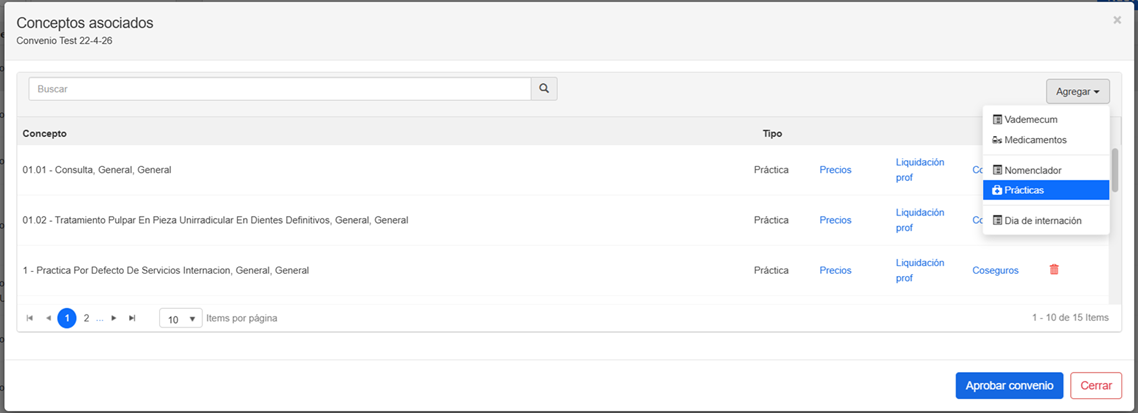Open the Agregar dropdown button
This screenshot has height=413, width=1138.
point(1078,91)
